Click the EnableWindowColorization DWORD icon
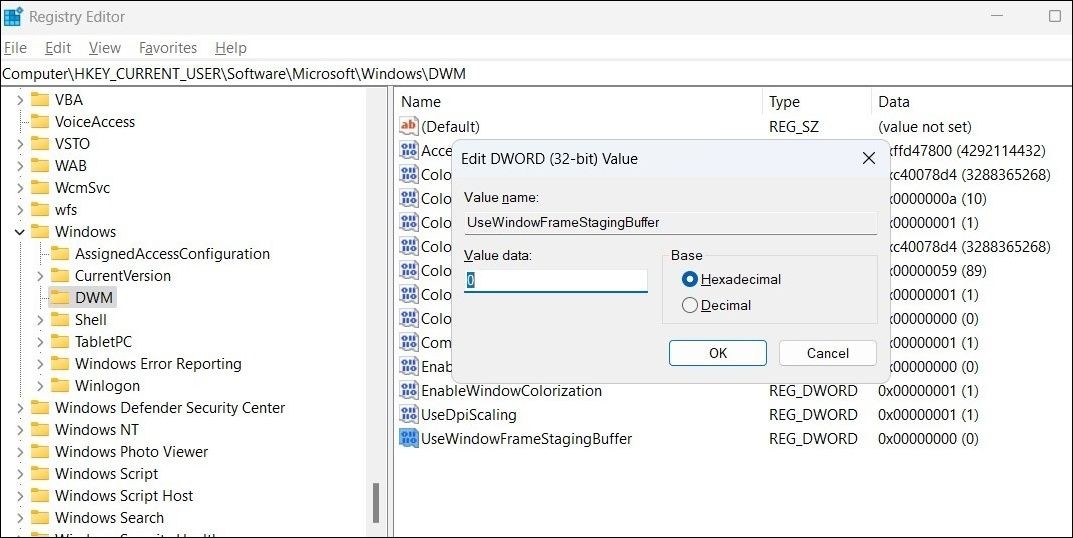Screen dimensions: 1073x538 (x=409, y=391)
